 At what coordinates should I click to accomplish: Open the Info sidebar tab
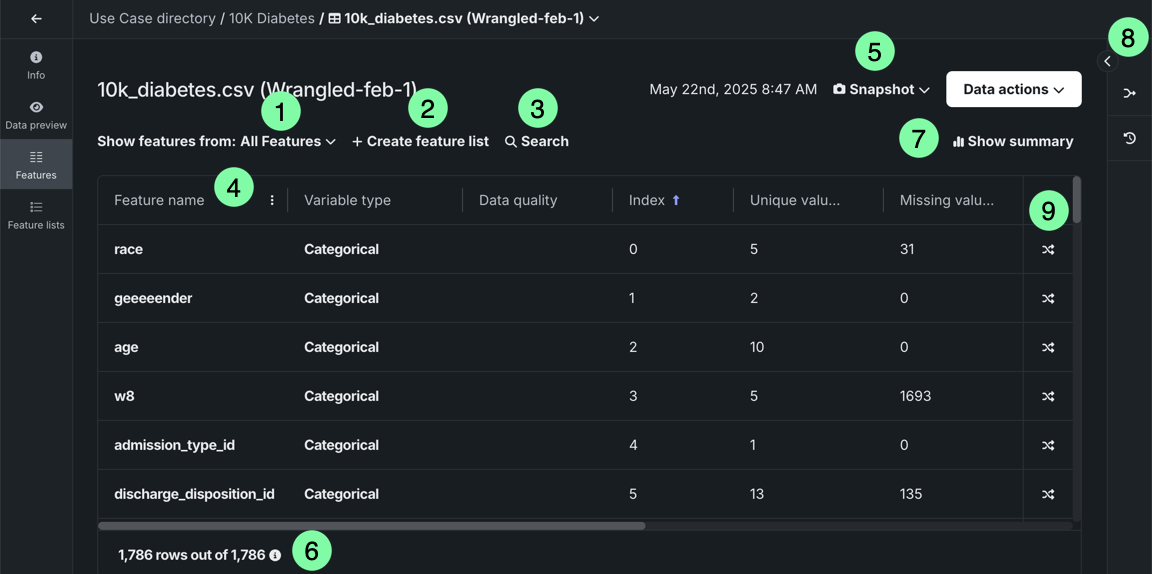(36, 65)
